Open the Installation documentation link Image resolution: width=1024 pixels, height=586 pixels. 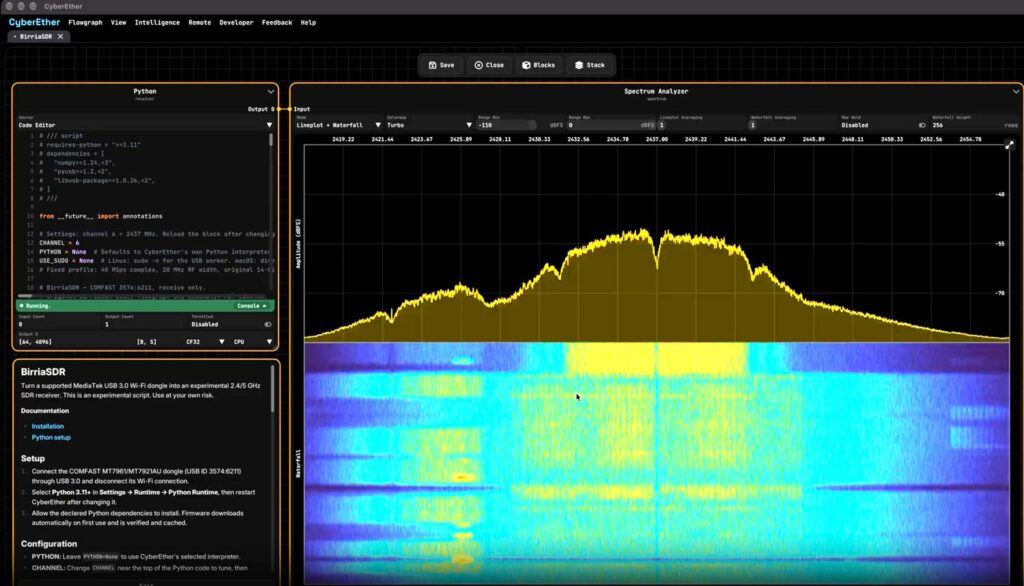[x=48, y=426]
